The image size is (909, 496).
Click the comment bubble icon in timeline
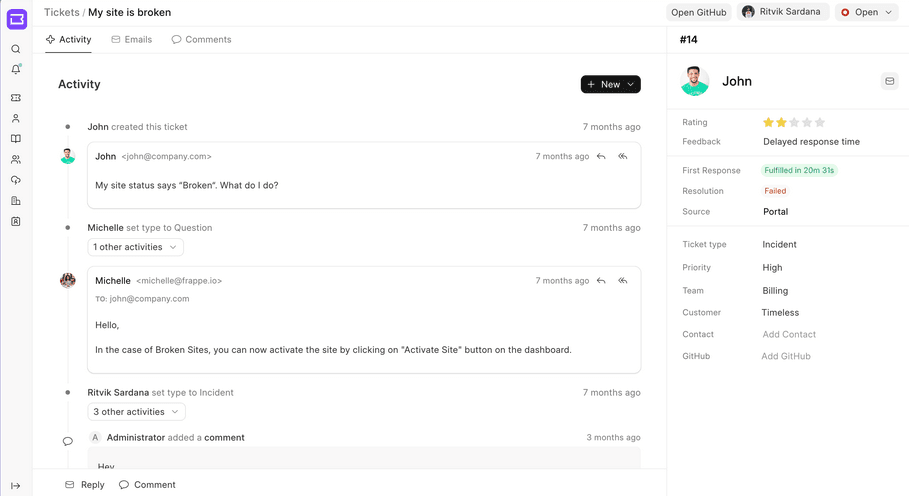(68, 442)
